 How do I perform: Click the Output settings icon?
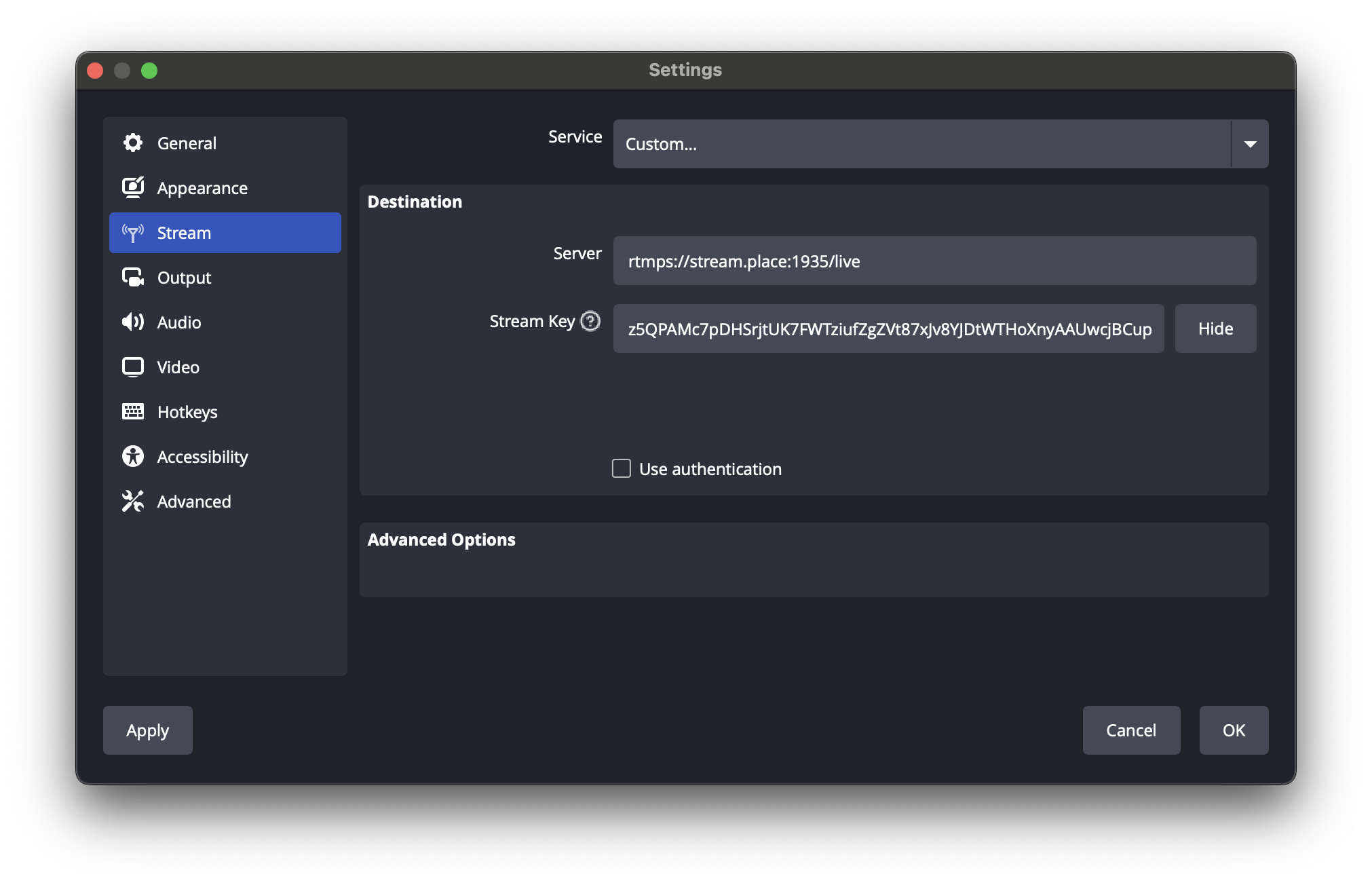click(133, 278)
